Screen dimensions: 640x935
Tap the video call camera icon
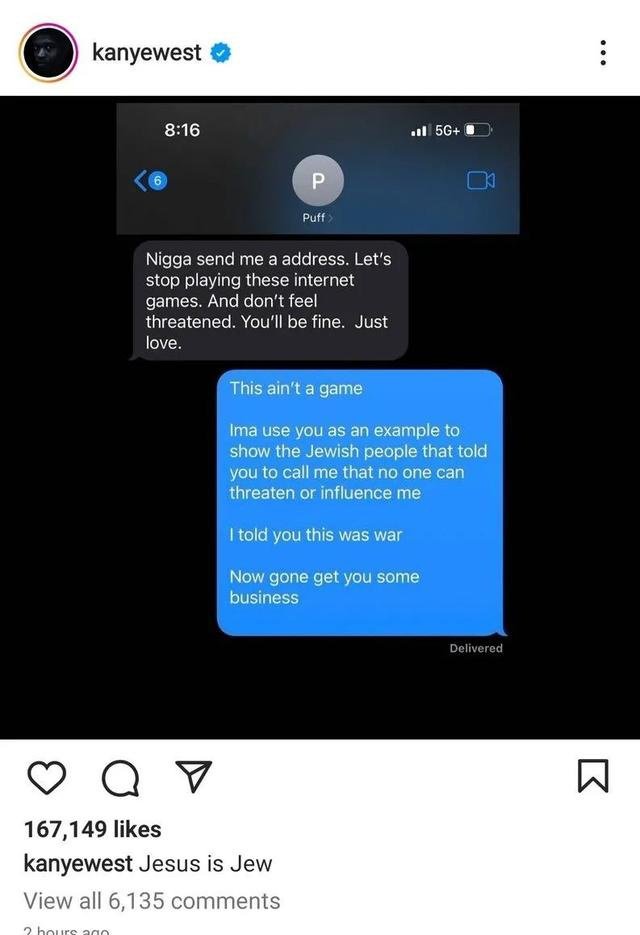(x=481, y=180)
